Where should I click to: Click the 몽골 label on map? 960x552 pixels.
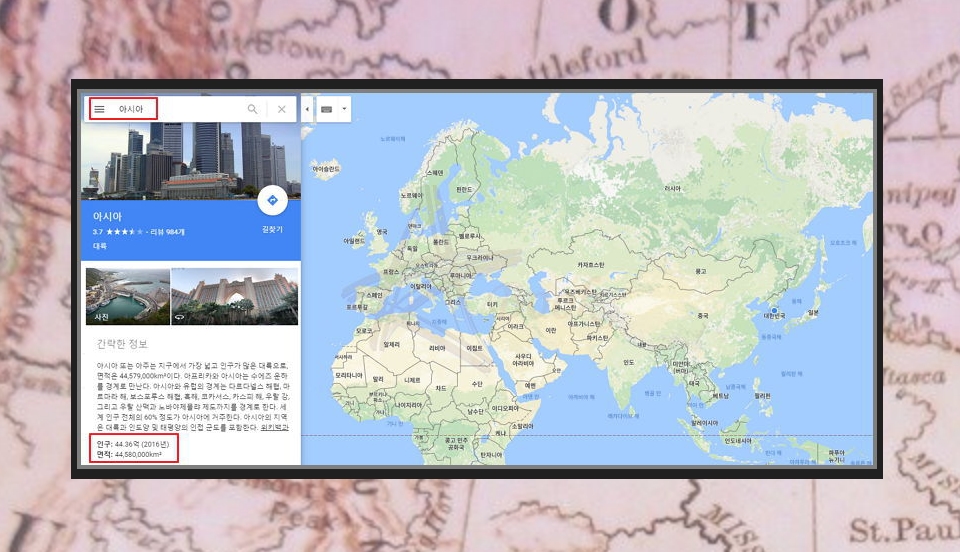point(701,271)
